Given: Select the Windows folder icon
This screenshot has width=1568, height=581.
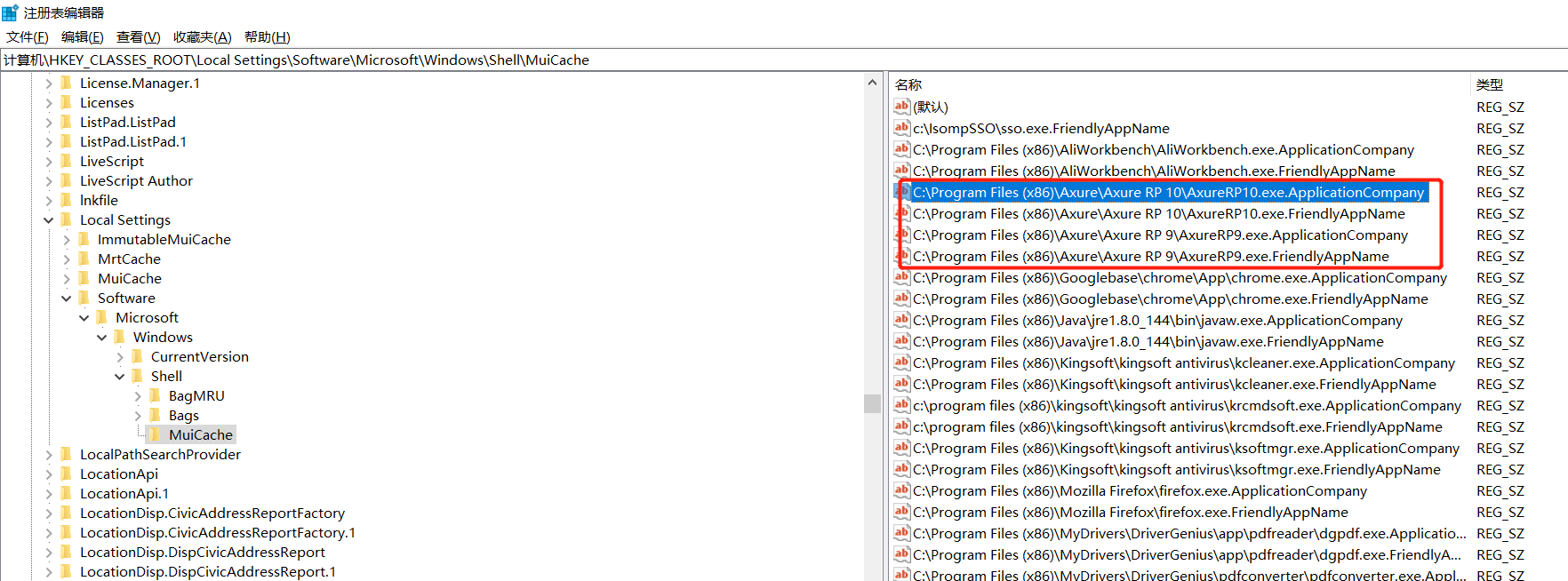Looking at the screenshot, I should (119, 337).
